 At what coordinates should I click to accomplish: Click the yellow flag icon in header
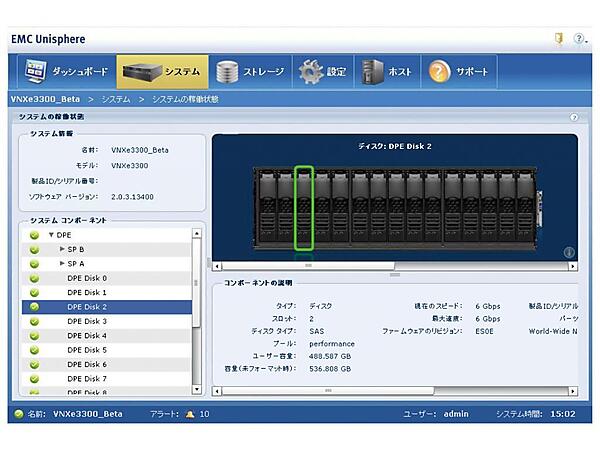[558, 38]
